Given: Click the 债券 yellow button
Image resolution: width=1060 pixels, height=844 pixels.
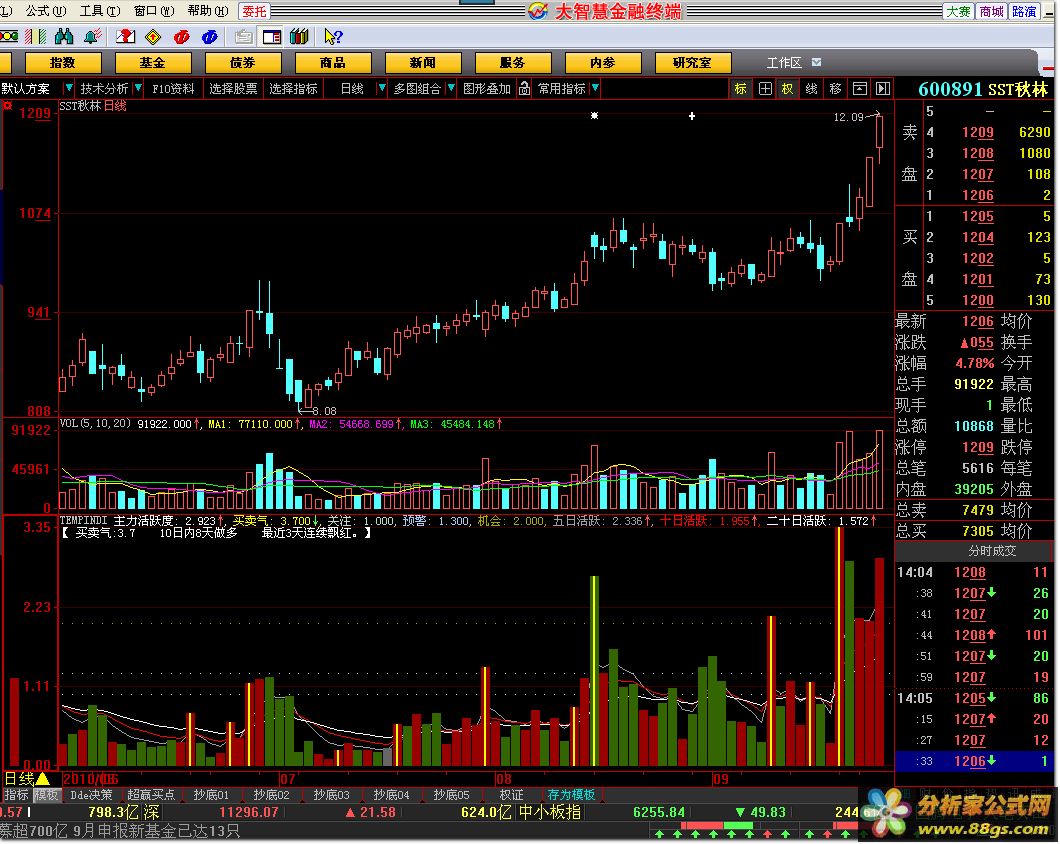Looking at the screenshot, I should (x=243, y=63).
